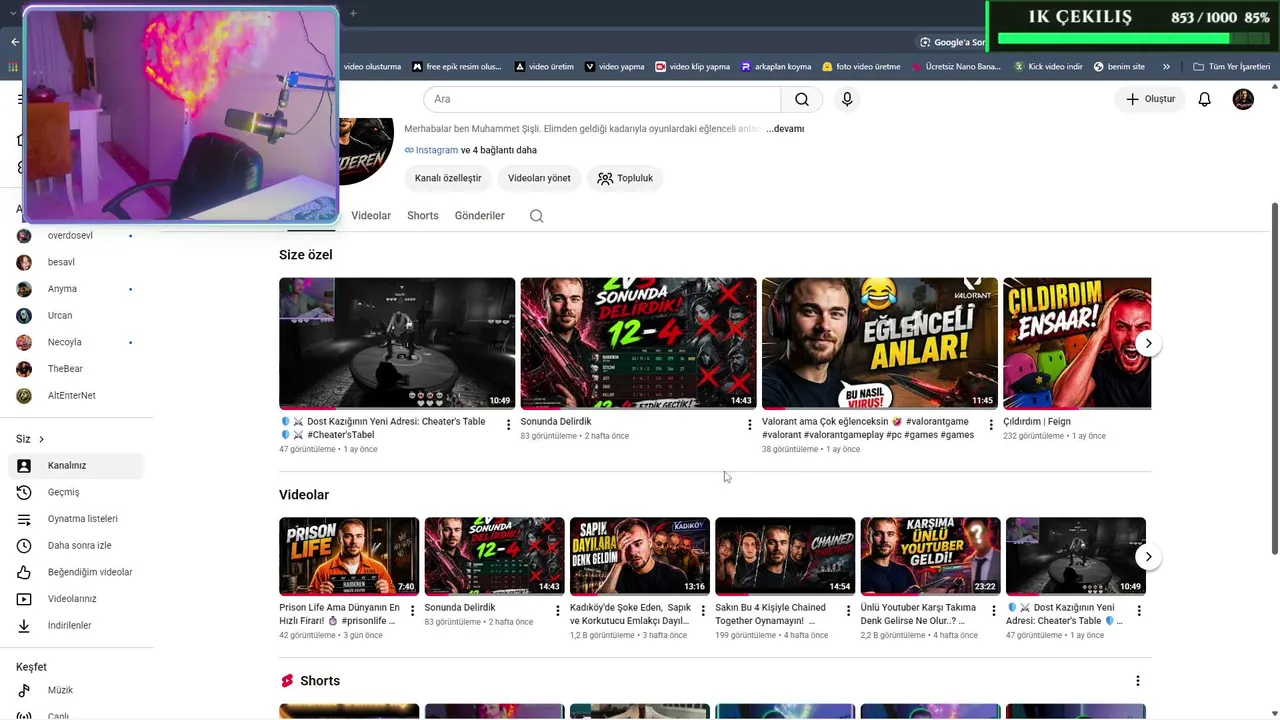Open the Necoyla subscription channel

(77, 342)
